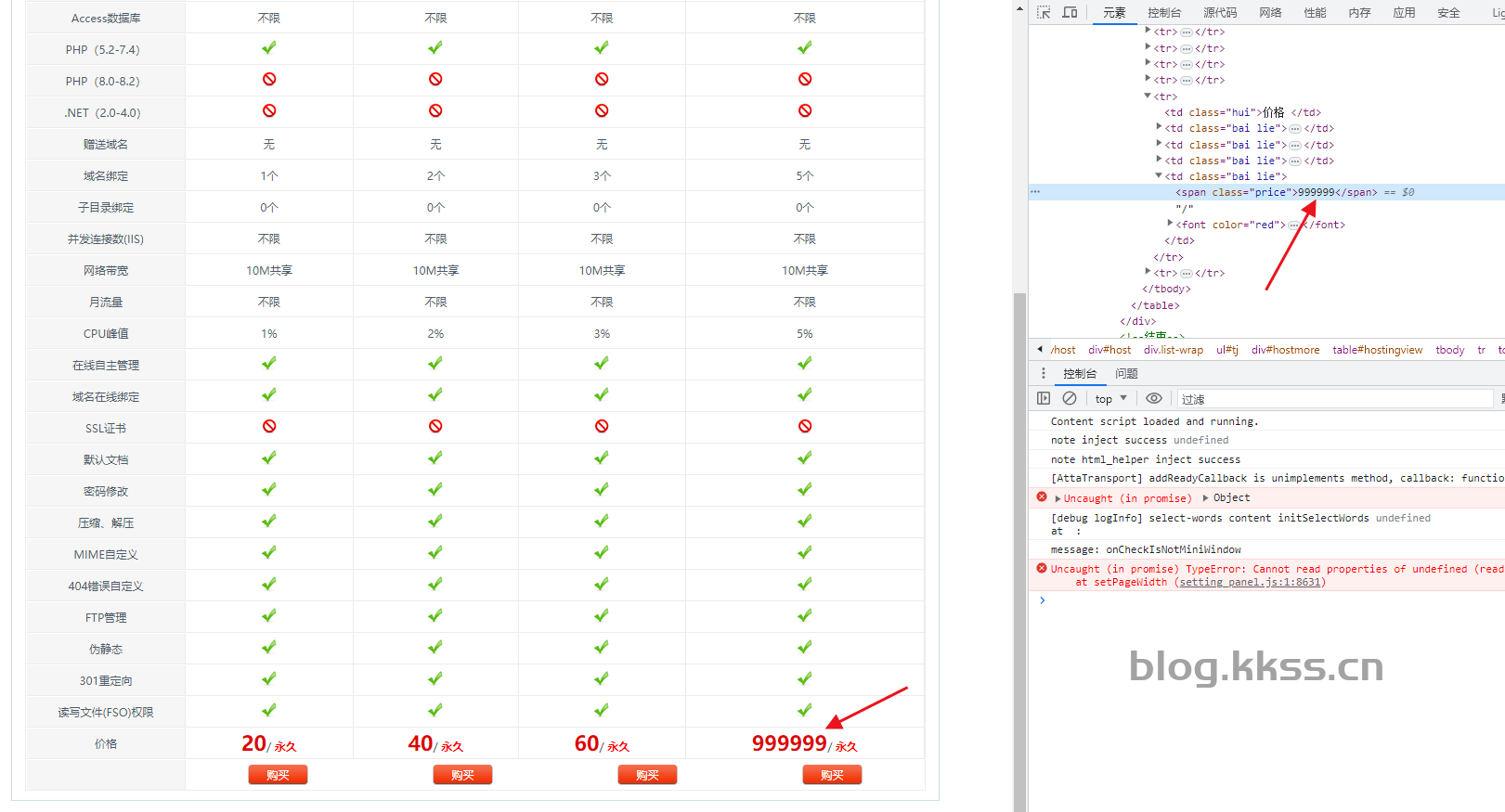Open the drawer three-dot menu

click(x=1044, y=373)
